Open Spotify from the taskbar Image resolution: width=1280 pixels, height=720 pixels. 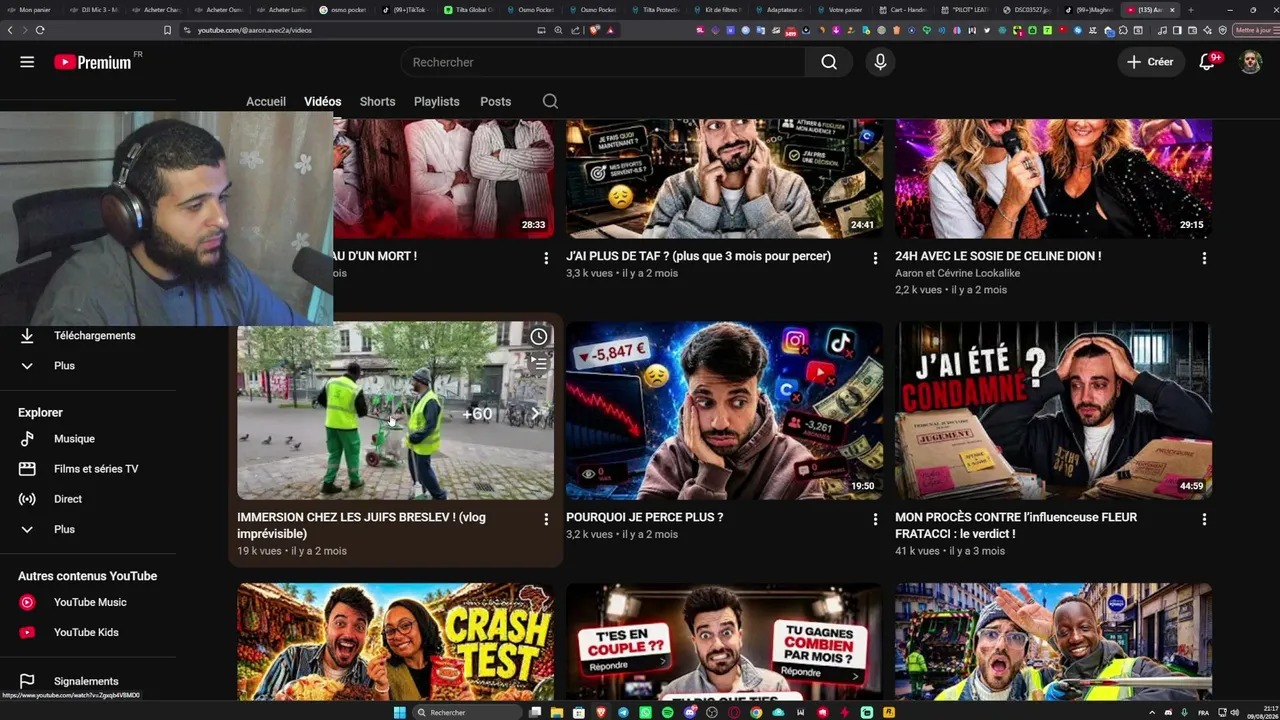[668, 712]
